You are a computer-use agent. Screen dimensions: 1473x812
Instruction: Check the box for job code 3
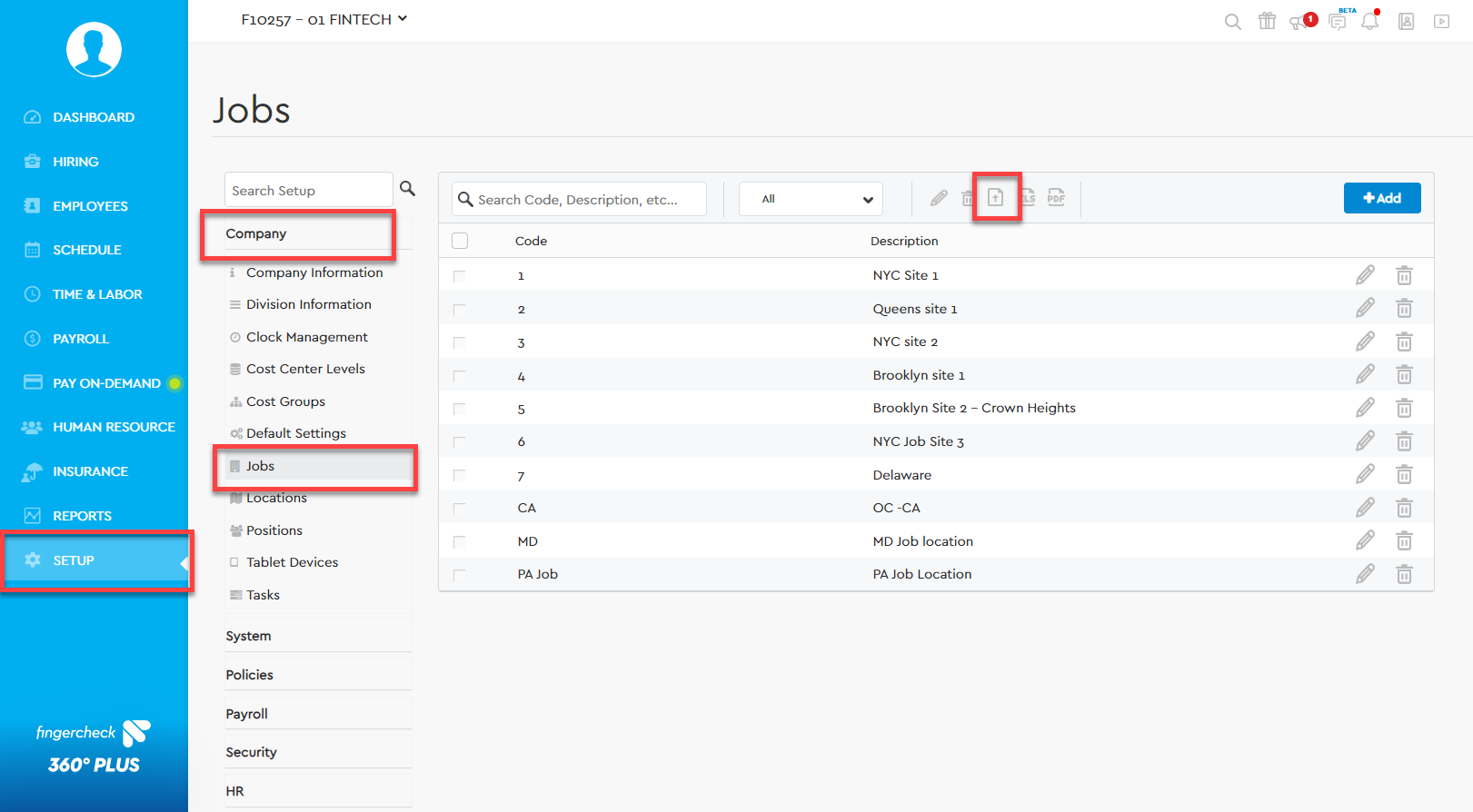[459, 342]
